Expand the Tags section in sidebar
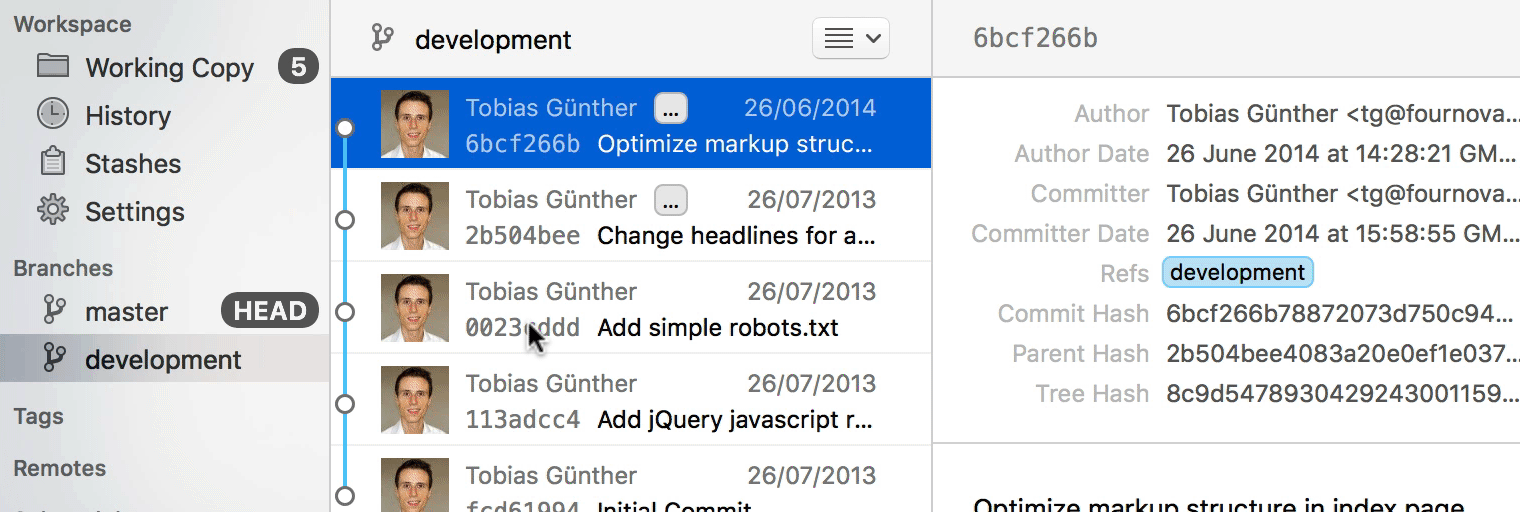This screenshot has height=512, width=1520. [x=39, y=417]
